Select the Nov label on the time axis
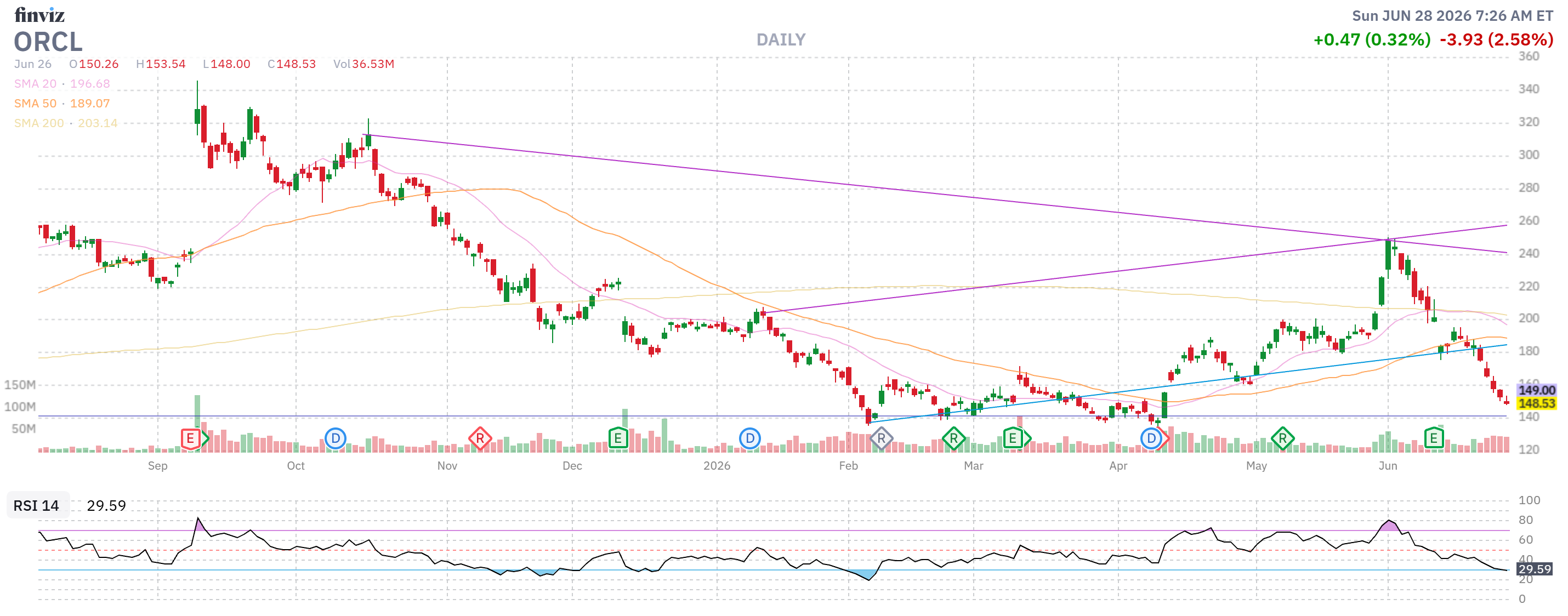1568x616 pixels. pos(447,466)
